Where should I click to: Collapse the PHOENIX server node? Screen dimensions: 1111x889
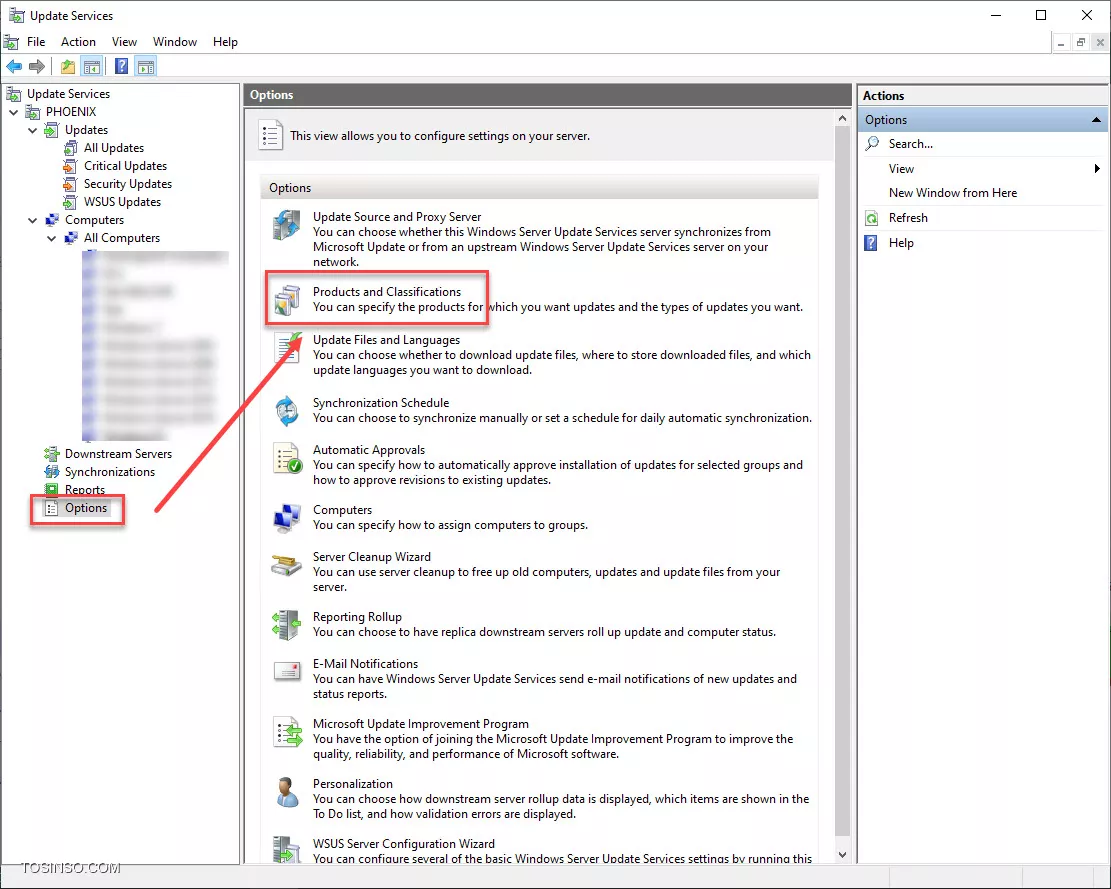pos(13,112)
